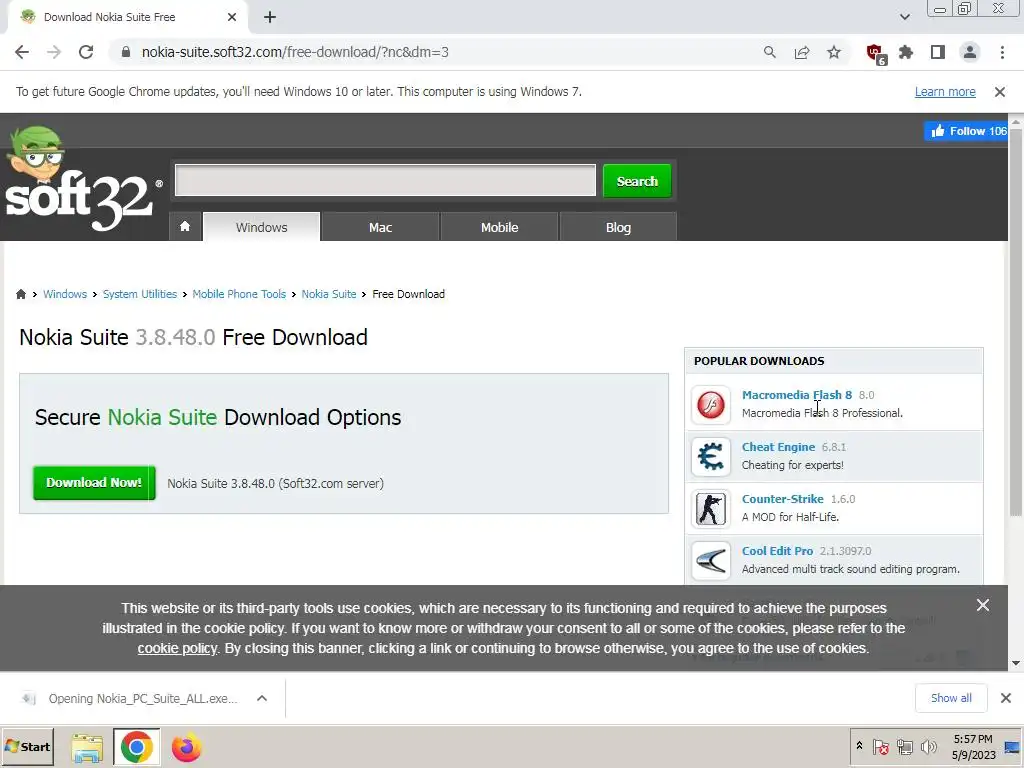Viewport: 1024px width, 768px height.
Task: Click the Soft32 logo
Action: tap(82, 178)
